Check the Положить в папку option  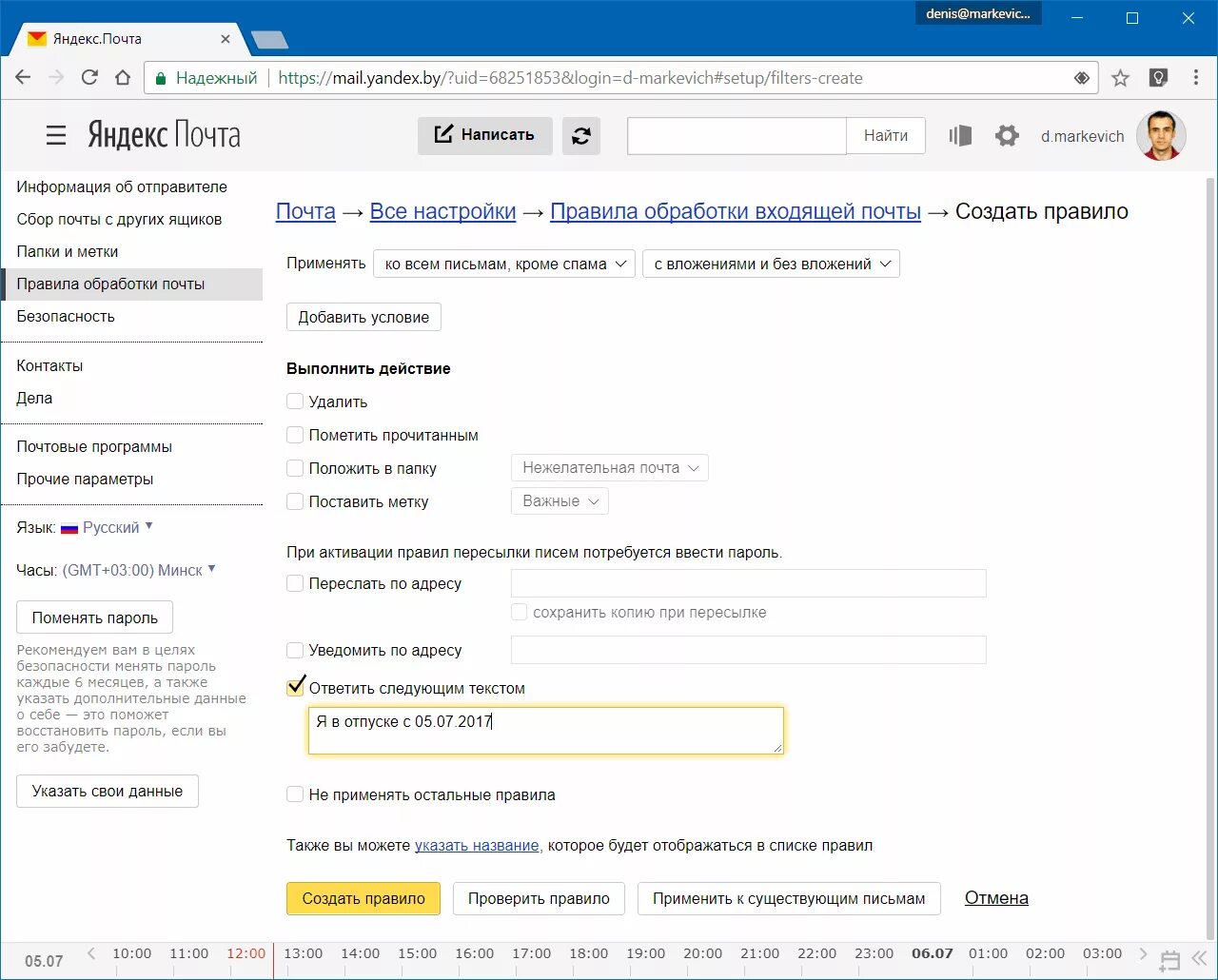(295, 468)
